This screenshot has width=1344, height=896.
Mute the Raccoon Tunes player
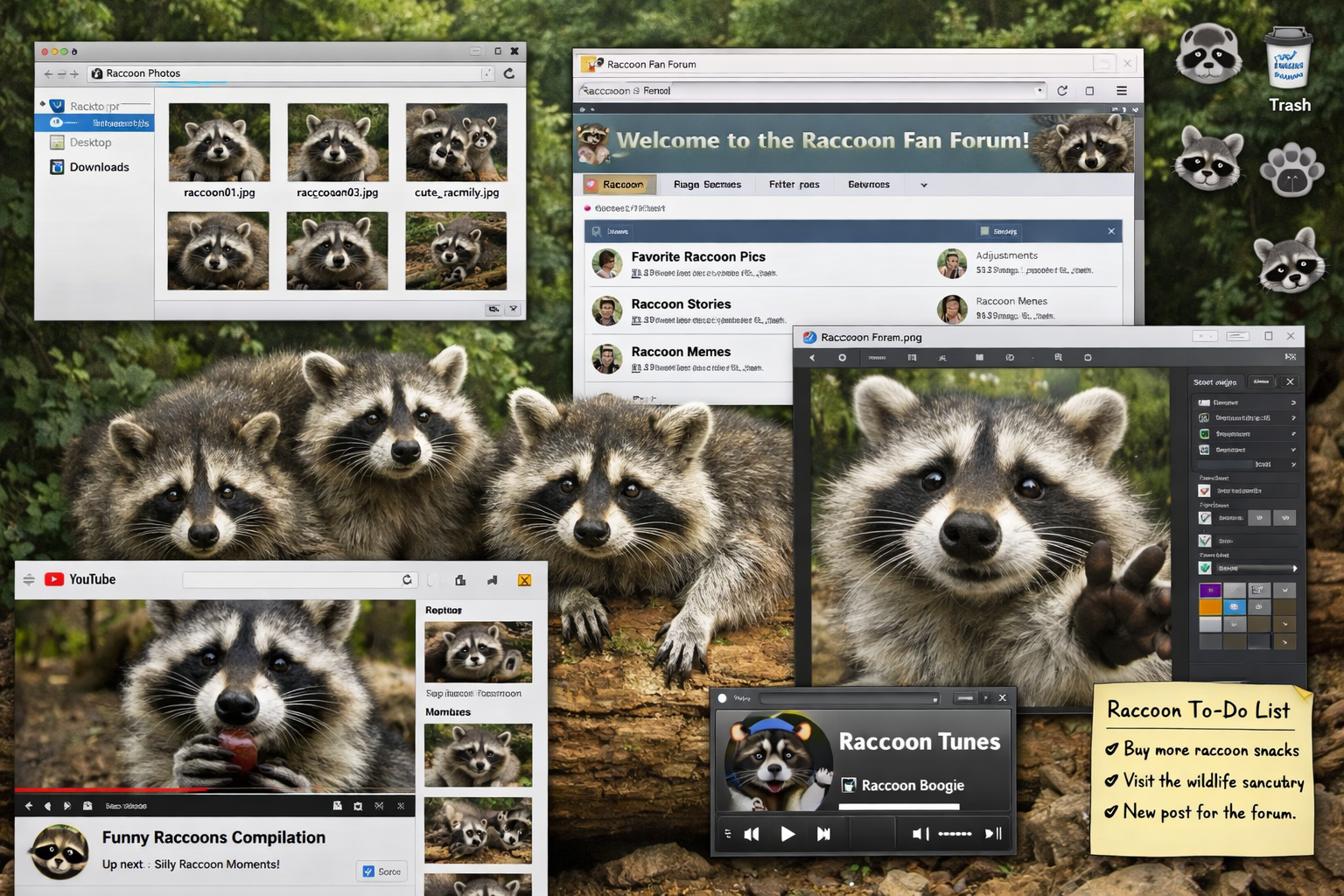point(920,834)
